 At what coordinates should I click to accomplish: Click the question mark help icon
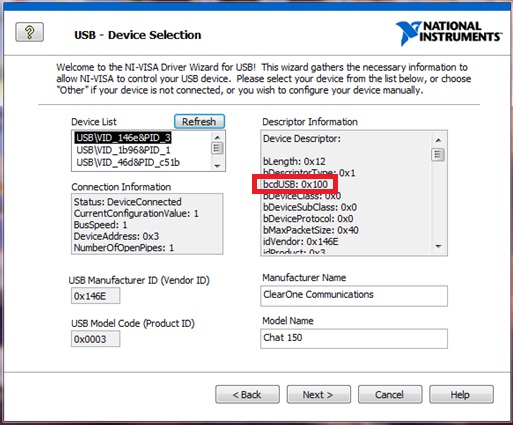29,32
